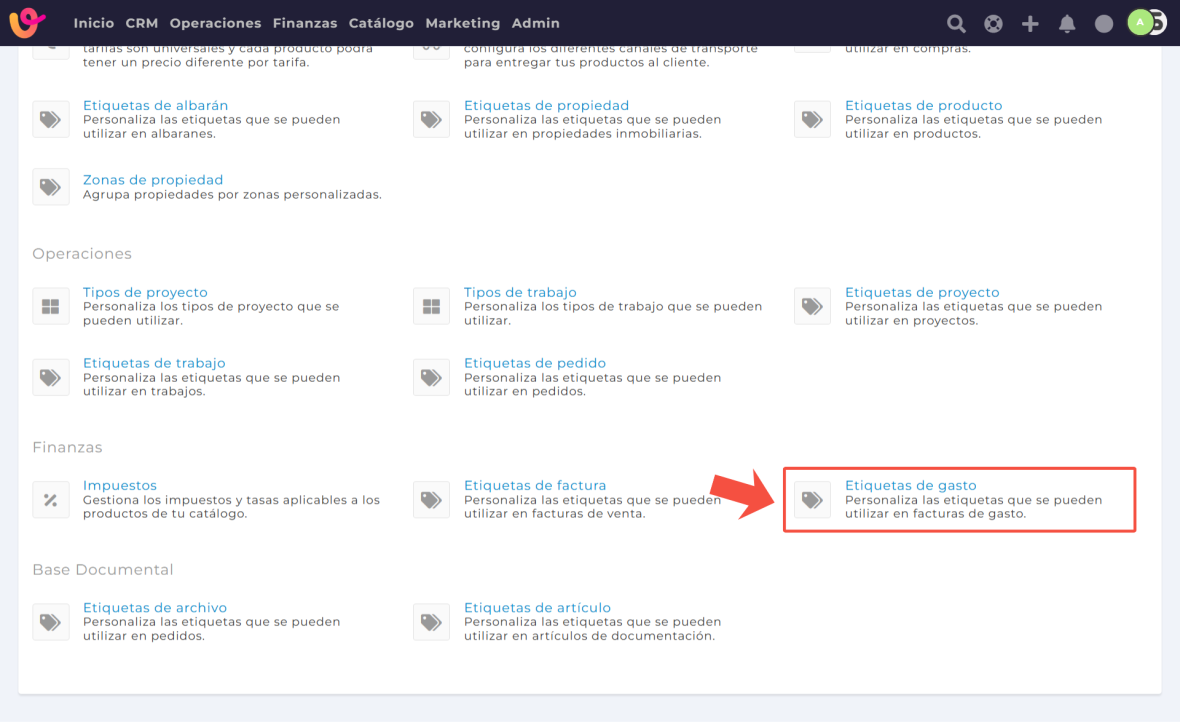Click the percent icon beside Impuestos
The width and height of the screenshot is (1180, 722).
tap(51, 500)
